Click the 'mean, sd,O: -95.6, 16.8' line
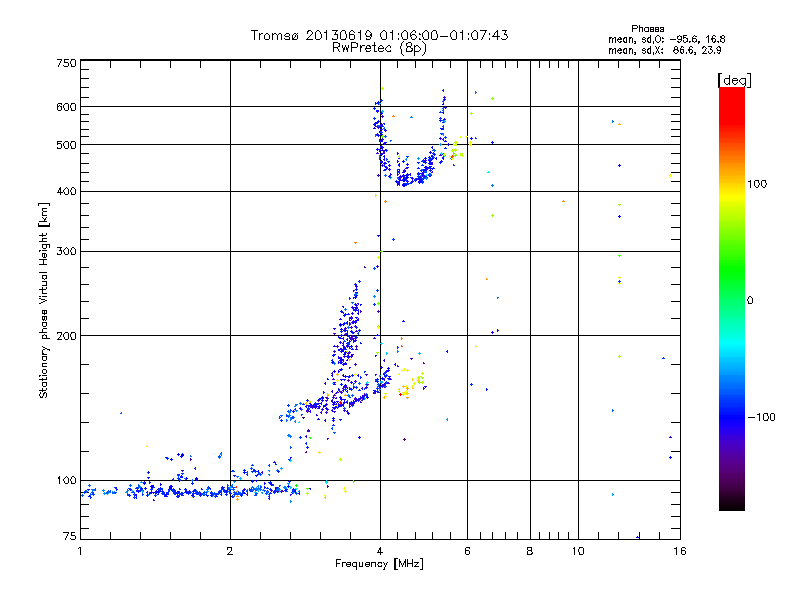Viewport: 800px width, 600px height. click(666, 39)
